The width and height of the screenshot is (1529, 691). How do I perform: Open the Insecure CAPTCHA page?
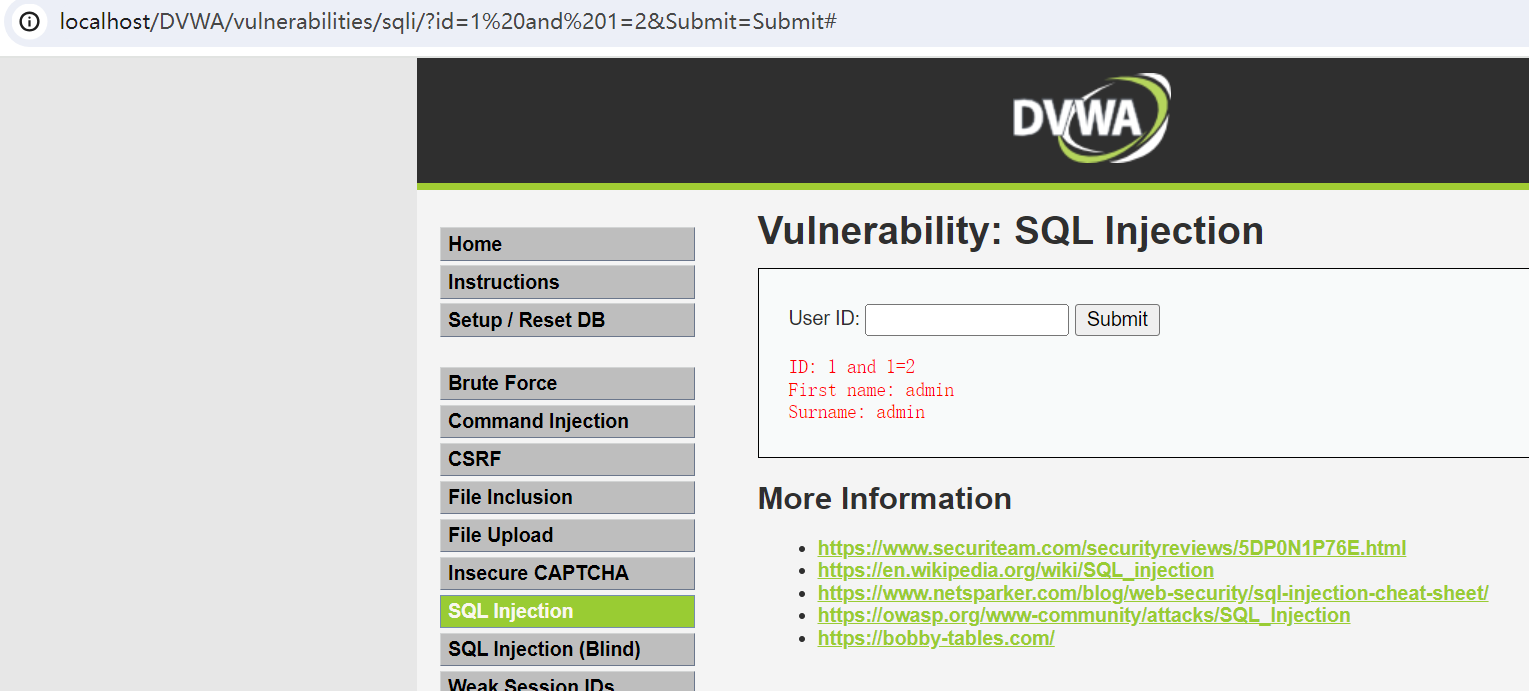tap(567, 573)
